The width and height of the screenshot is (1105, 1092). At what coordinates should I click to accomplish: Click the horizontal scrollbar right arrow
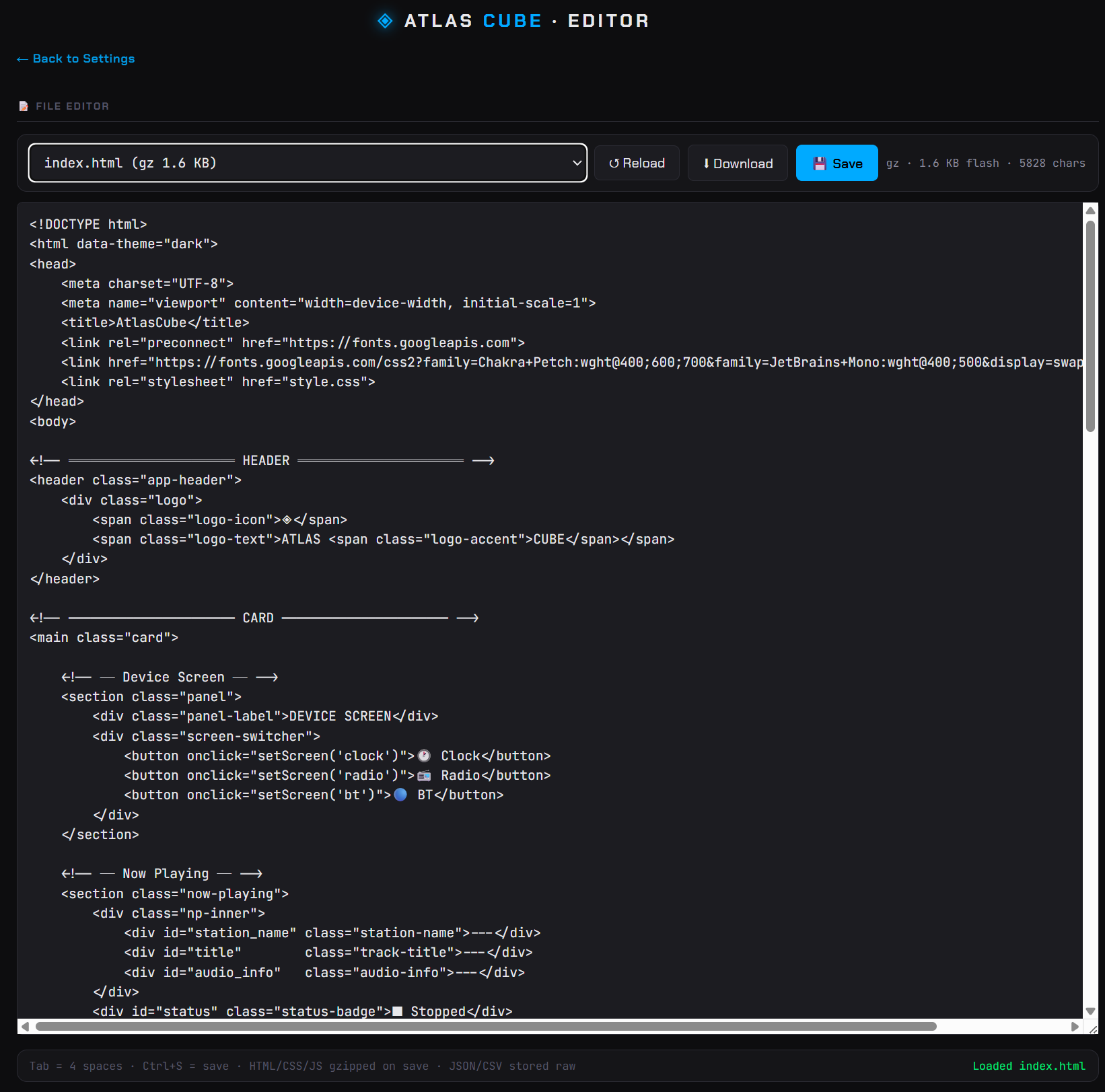coord(1075,1027)
